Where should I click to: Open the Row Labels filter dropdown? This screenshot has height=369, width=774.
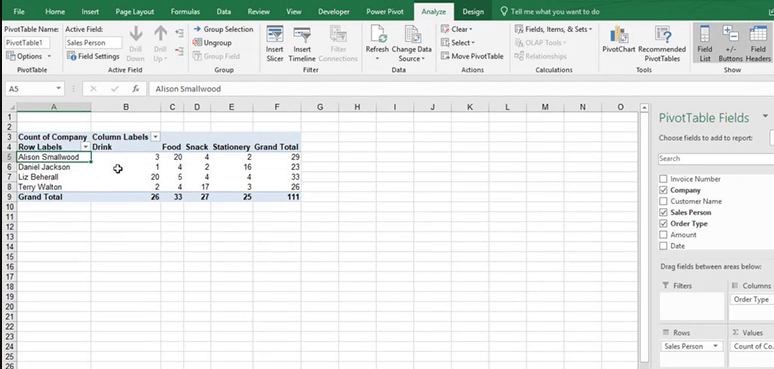85,147
